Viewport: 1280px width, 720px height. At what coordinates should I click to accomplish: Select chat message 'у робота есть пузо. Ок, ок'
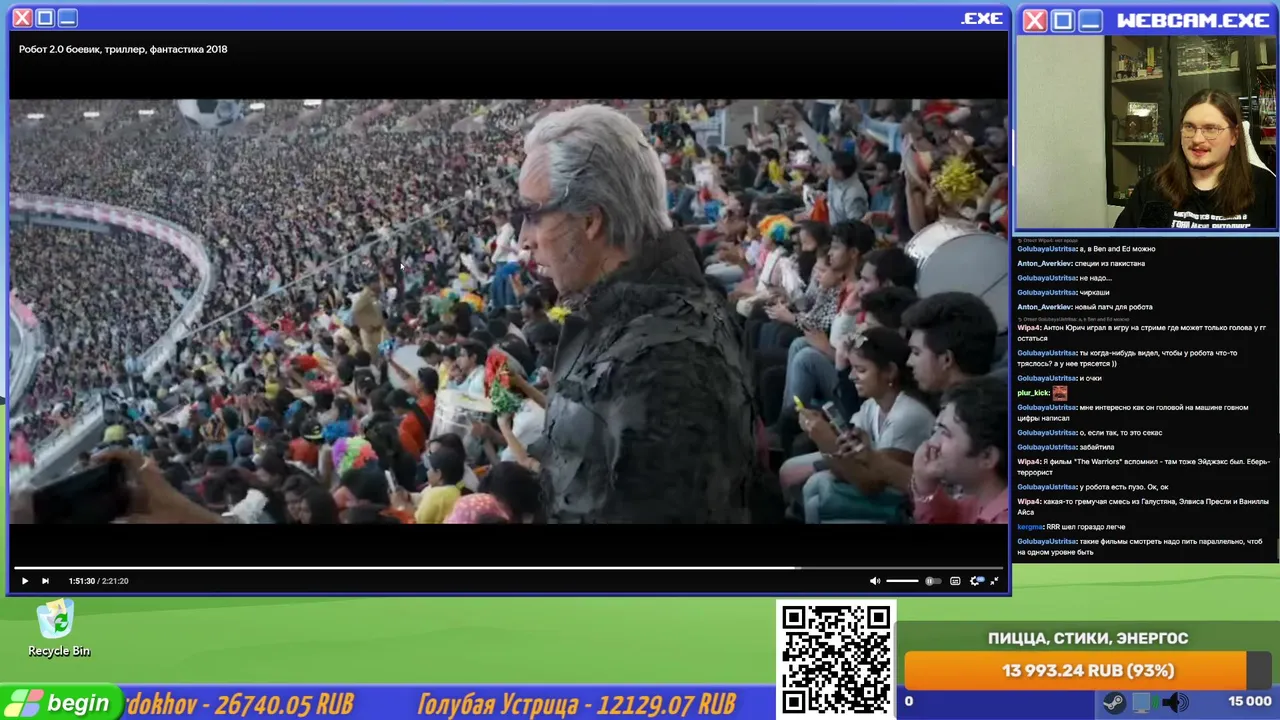click(x=1124, y=487)
